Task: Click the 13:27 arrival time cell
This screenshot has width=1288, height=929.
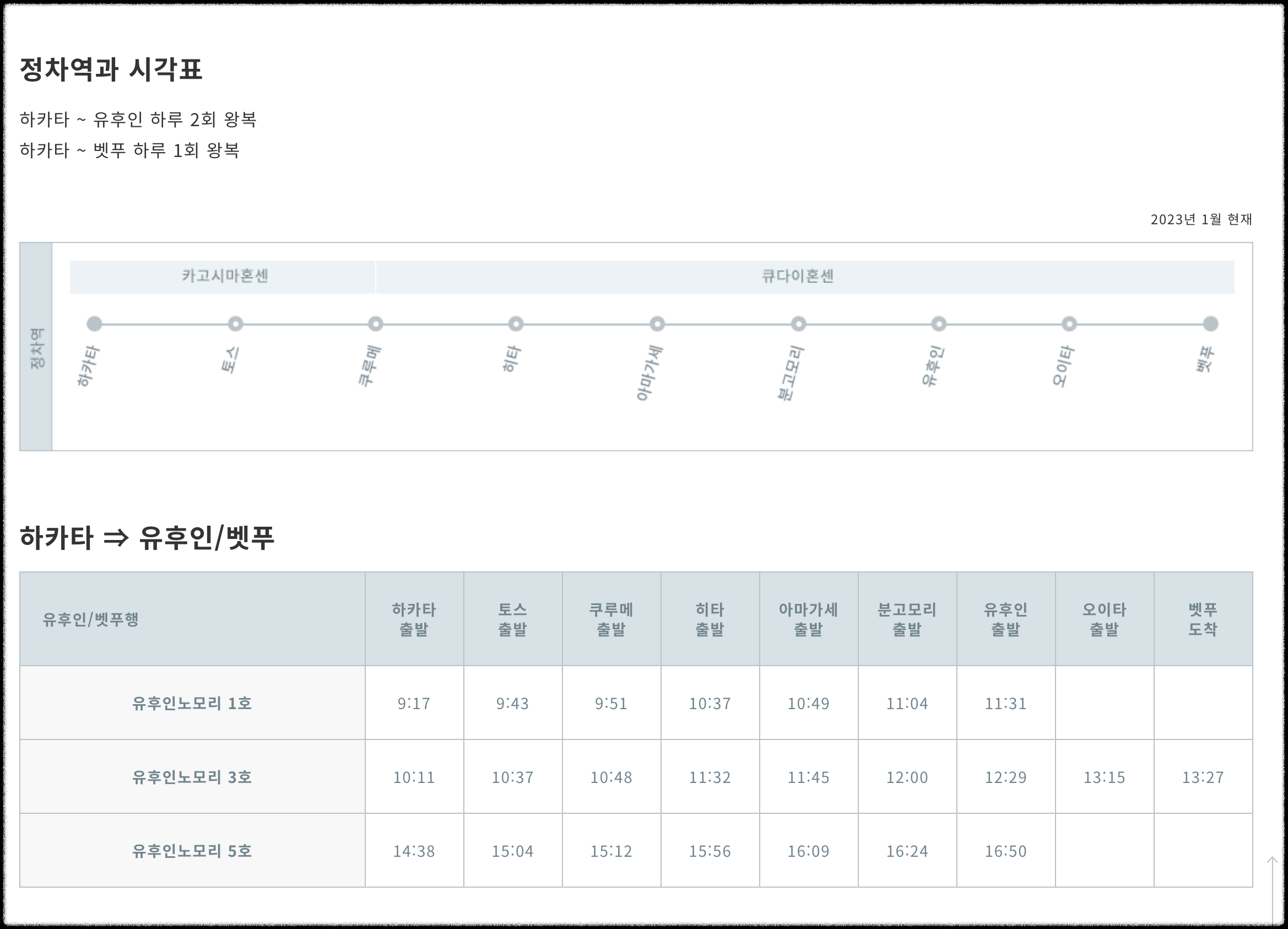Action: pyautogui.click(x=1203, y=777)
